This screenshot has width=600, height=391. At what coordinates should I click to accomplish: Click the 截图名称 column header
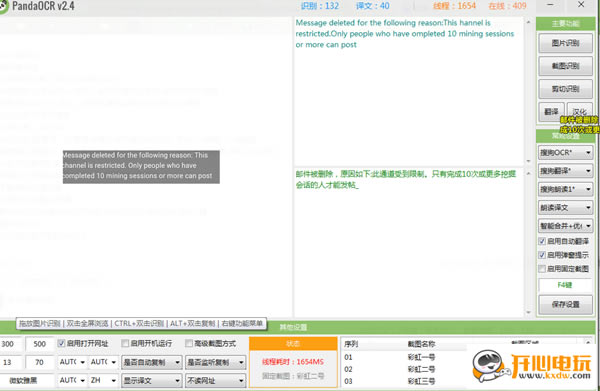[x=421, y=344]
